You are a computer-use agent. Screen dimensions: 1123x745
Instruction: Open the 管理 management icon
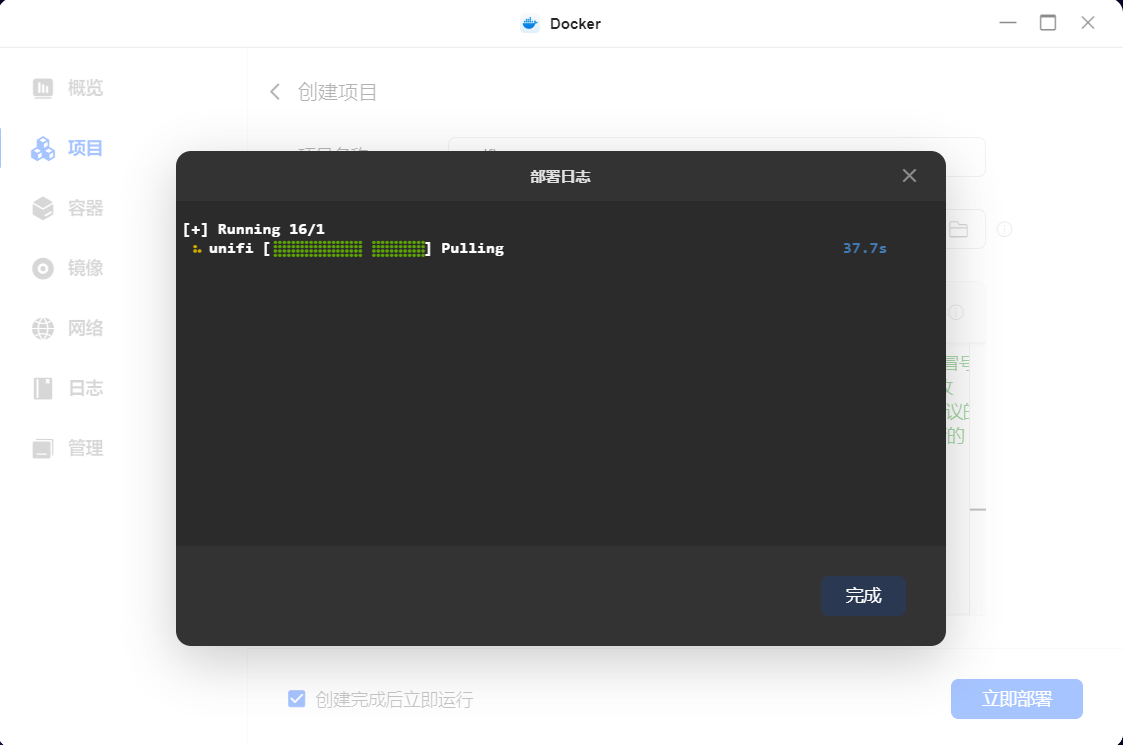click(x=43, y=448)
